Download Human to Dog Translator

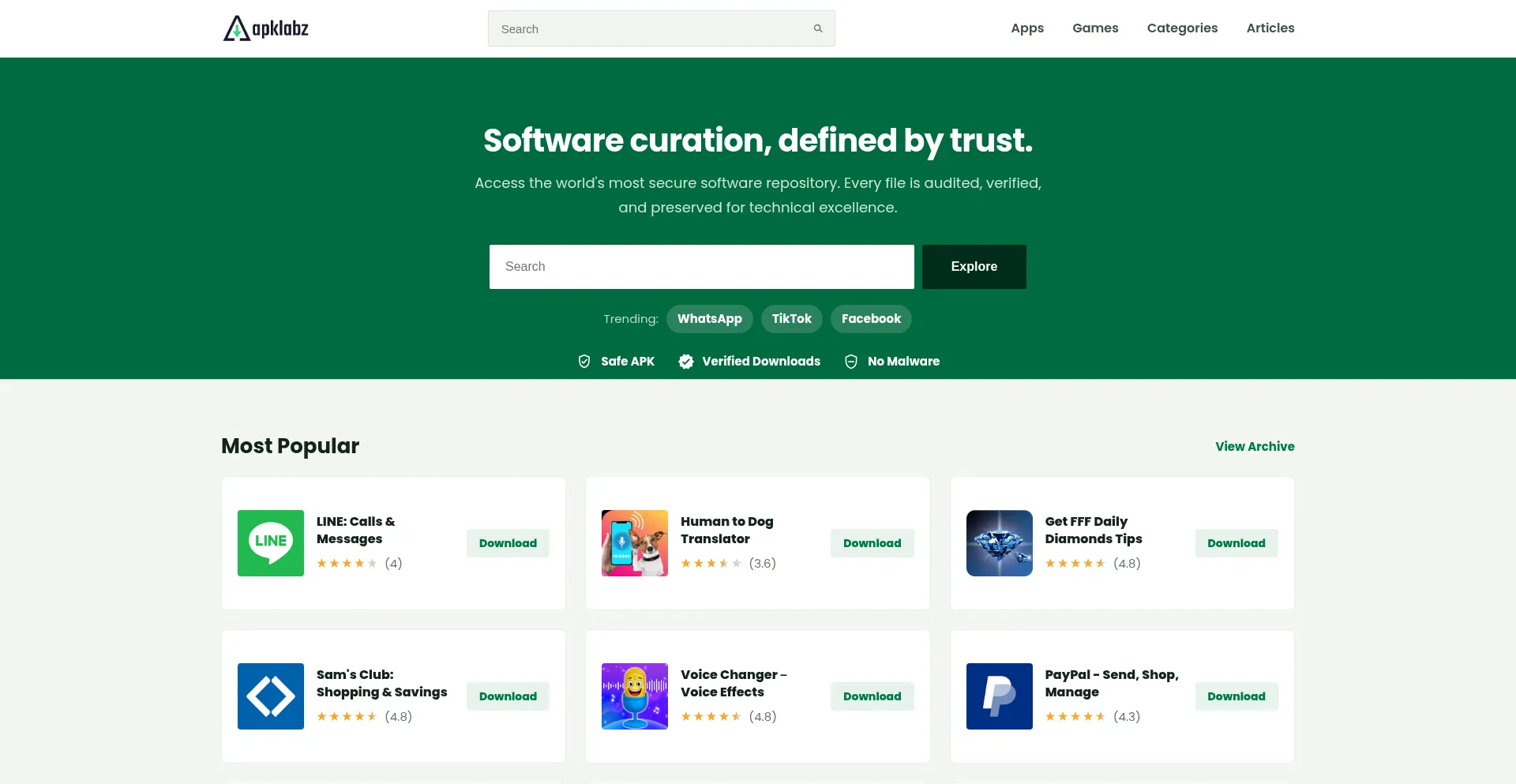point(872,543)
